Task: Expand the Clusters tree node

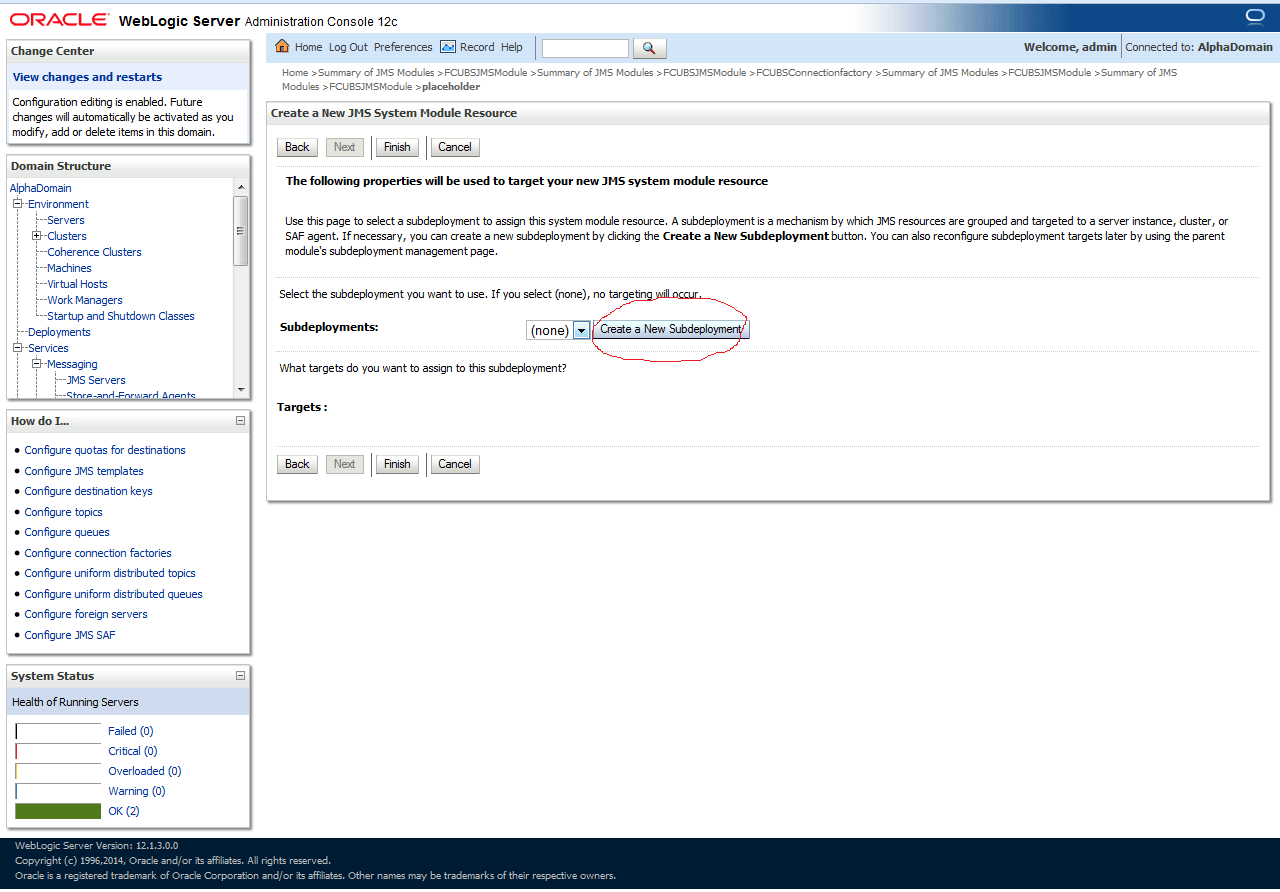Action: (37, 236)
